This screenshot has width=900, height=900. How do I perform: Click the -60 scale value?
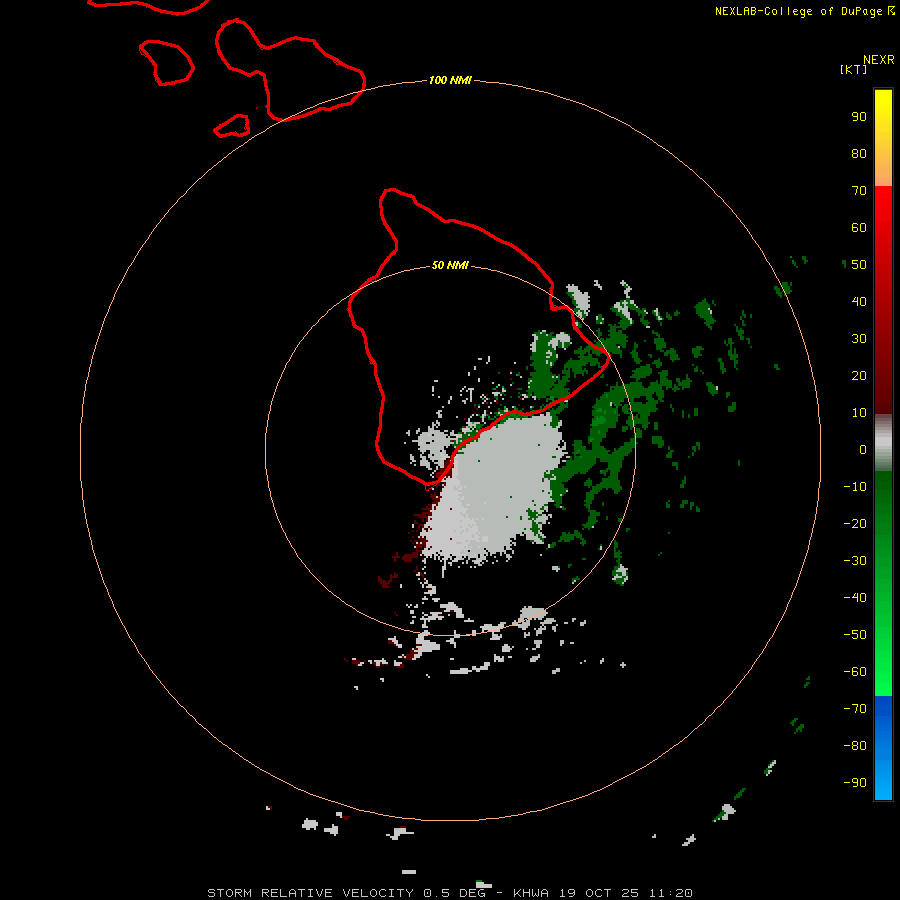[x=855, y=672]
